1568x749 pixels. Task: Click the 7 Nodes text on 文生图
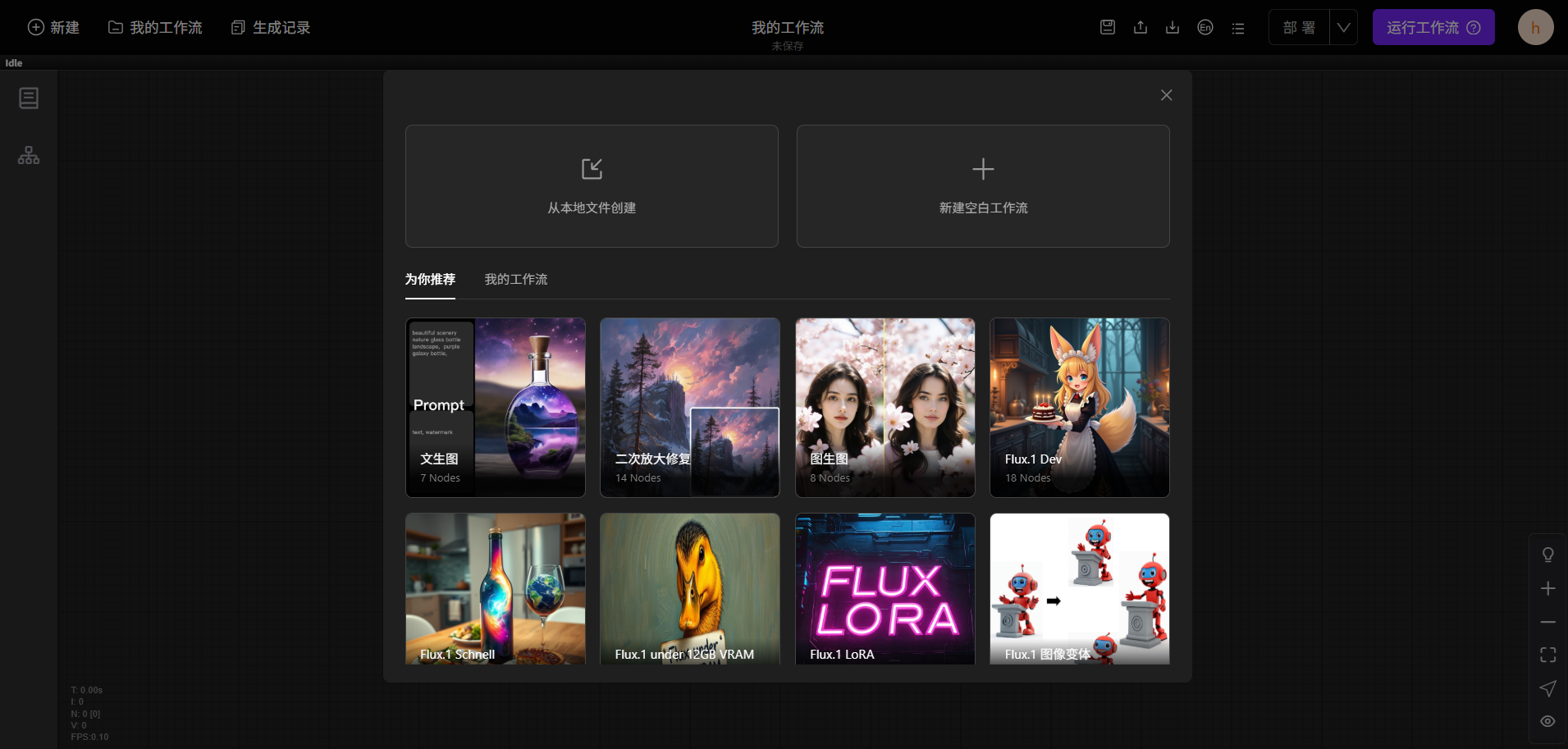point(441,477)
